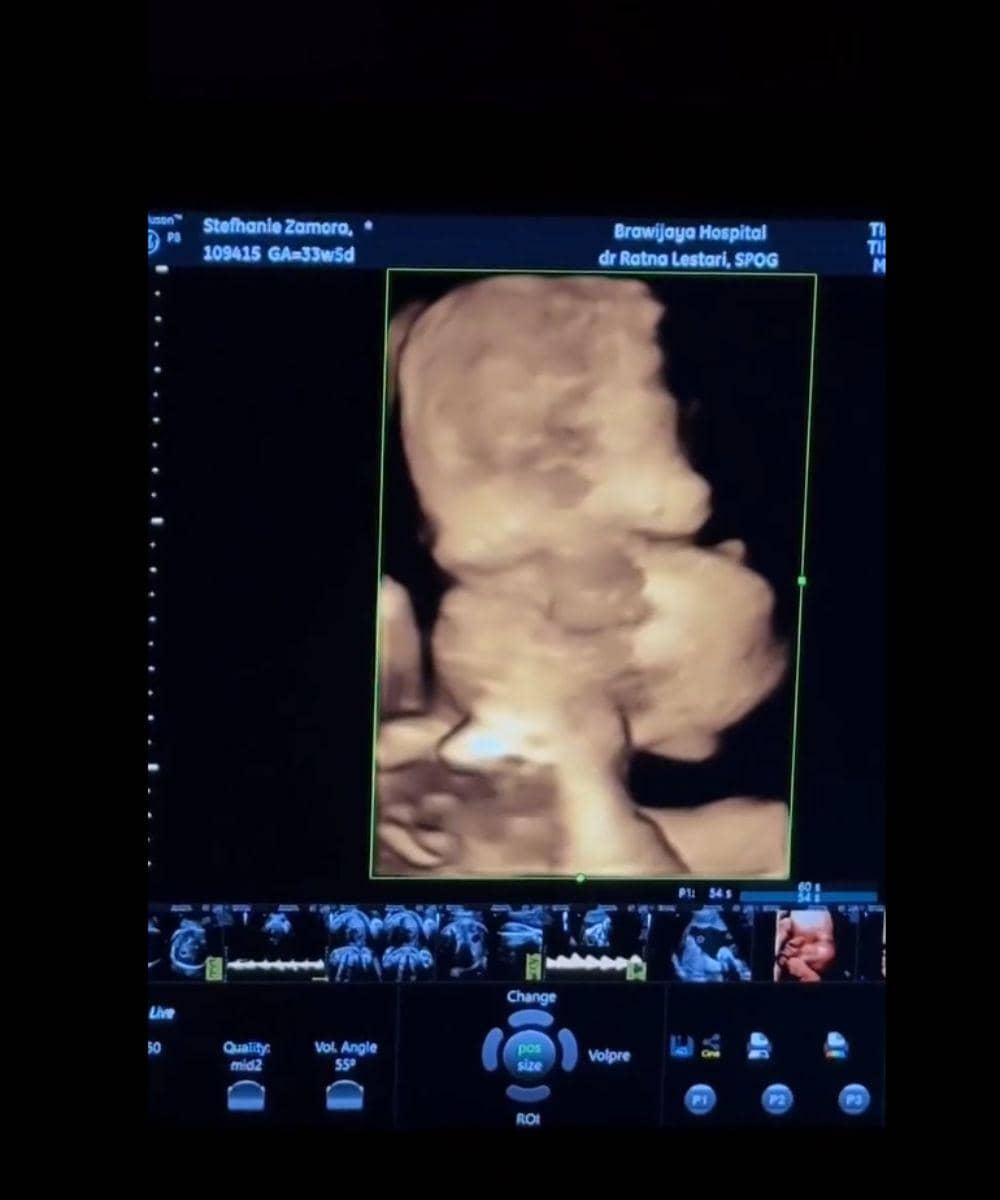
Task: Click the green ROI handle on bottom edge
Action: 580,878
